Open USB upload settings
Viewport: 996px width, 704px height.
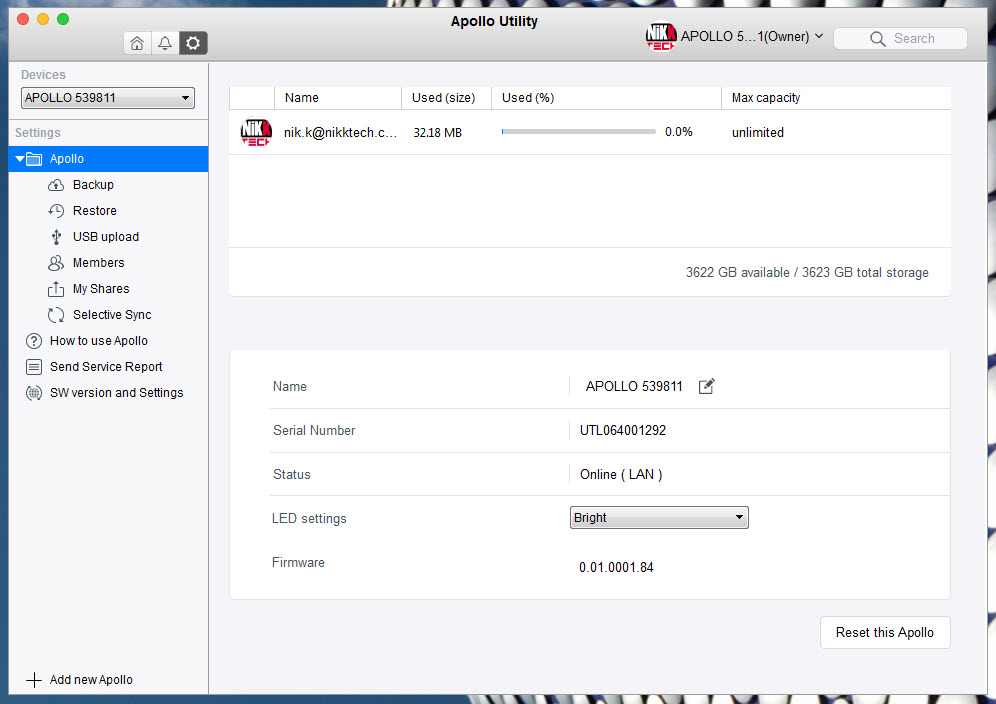[x=106, y=237]
